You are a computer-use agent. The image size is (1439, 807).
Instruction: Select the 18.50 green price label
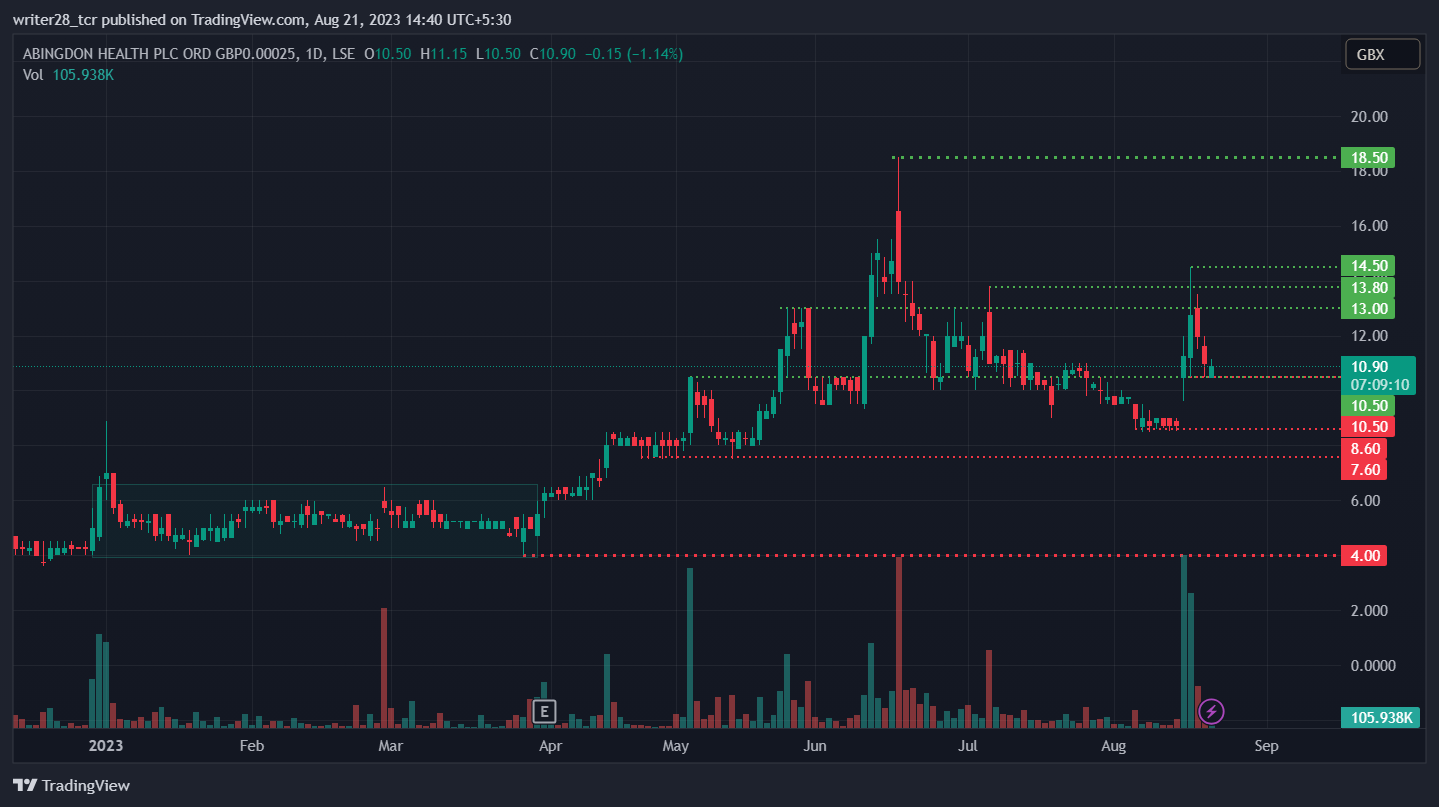[1367, 158]
